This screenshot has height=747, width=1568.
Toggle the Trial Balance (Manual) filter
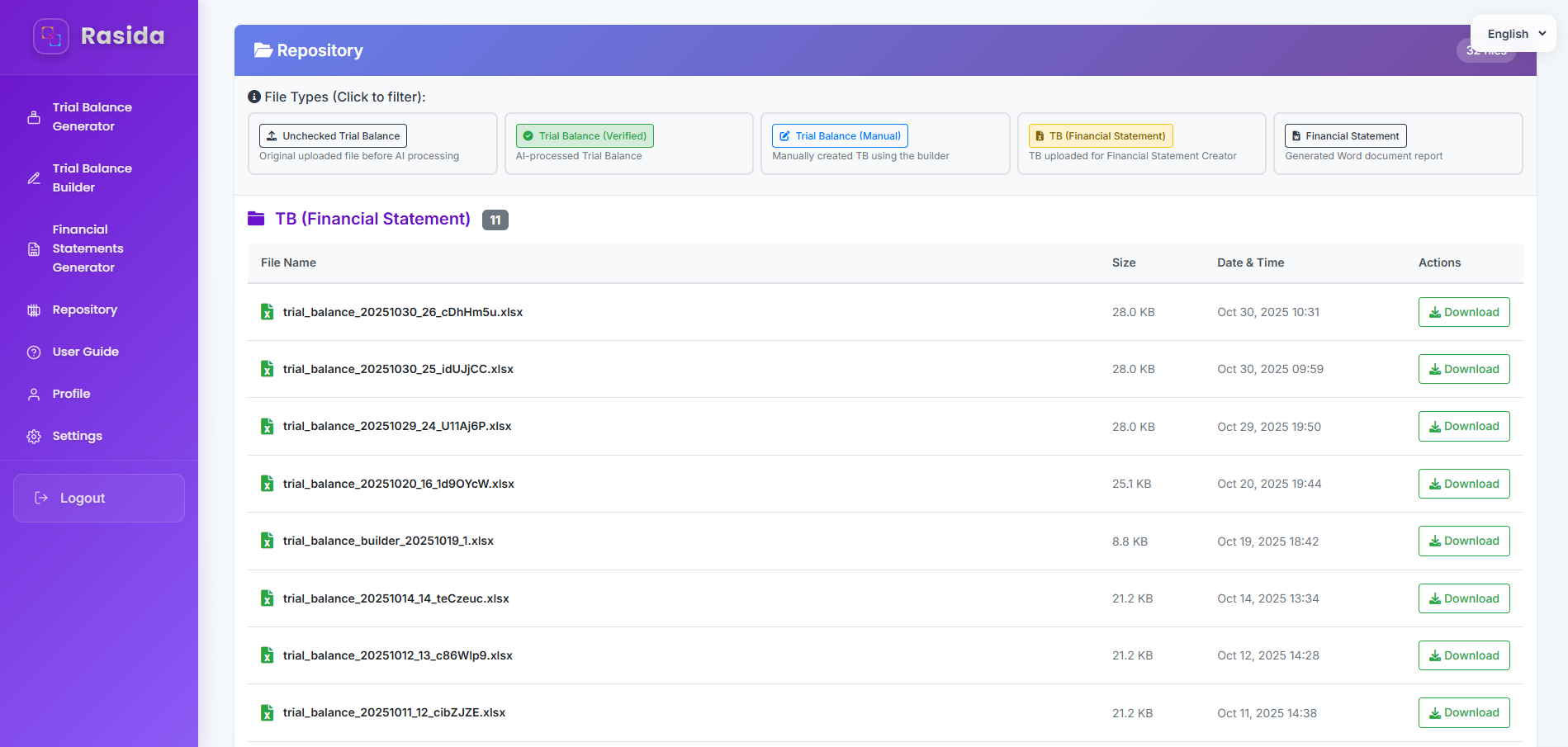[839, 135]
